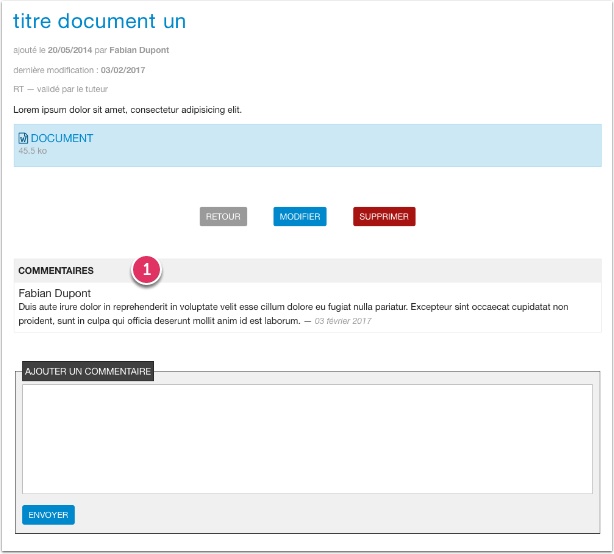This screenshot has height=554, width=614.
Task: Open the DOCUMENT file link
Action: pyautogui.click(x=62, y=138)
